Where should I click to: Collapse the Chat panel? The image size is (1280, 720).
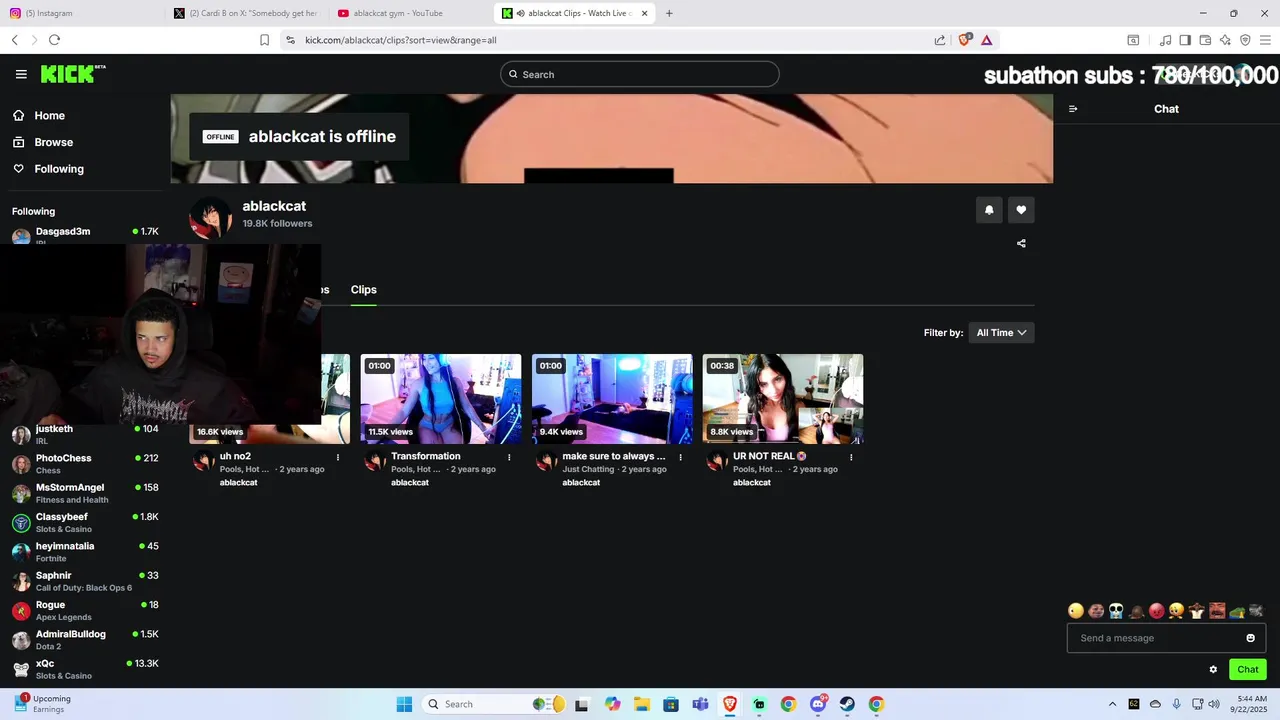(x=1073, y=109)
